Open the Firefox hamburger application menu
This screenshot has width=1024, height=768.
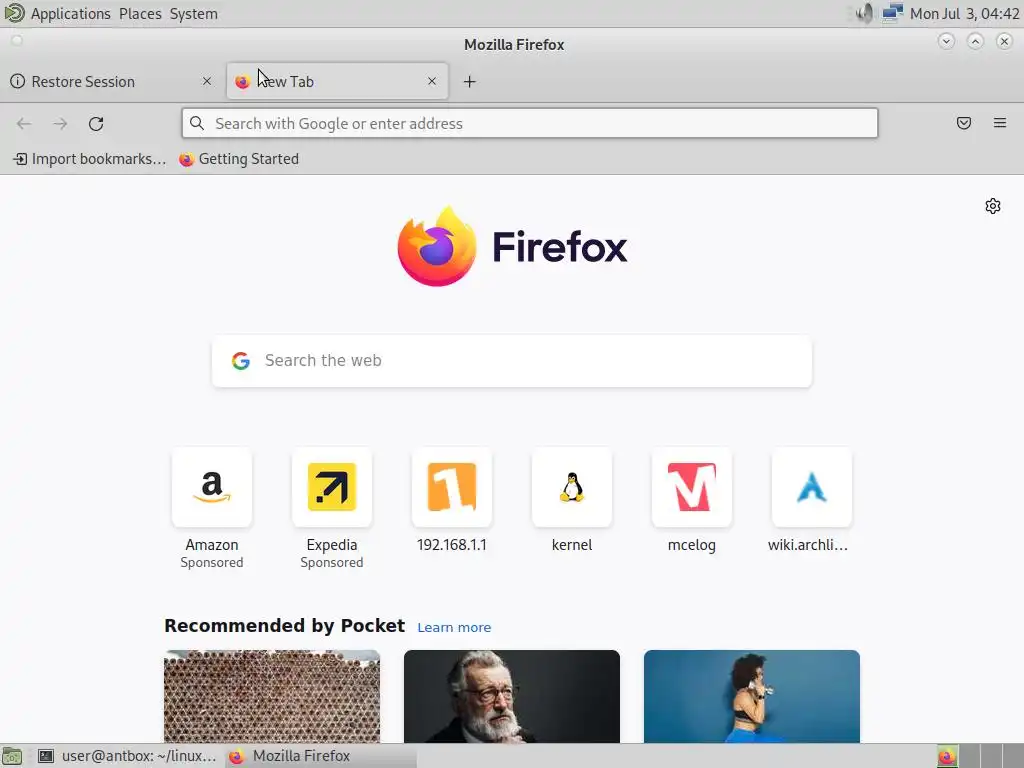click(x=1000, y=123)
